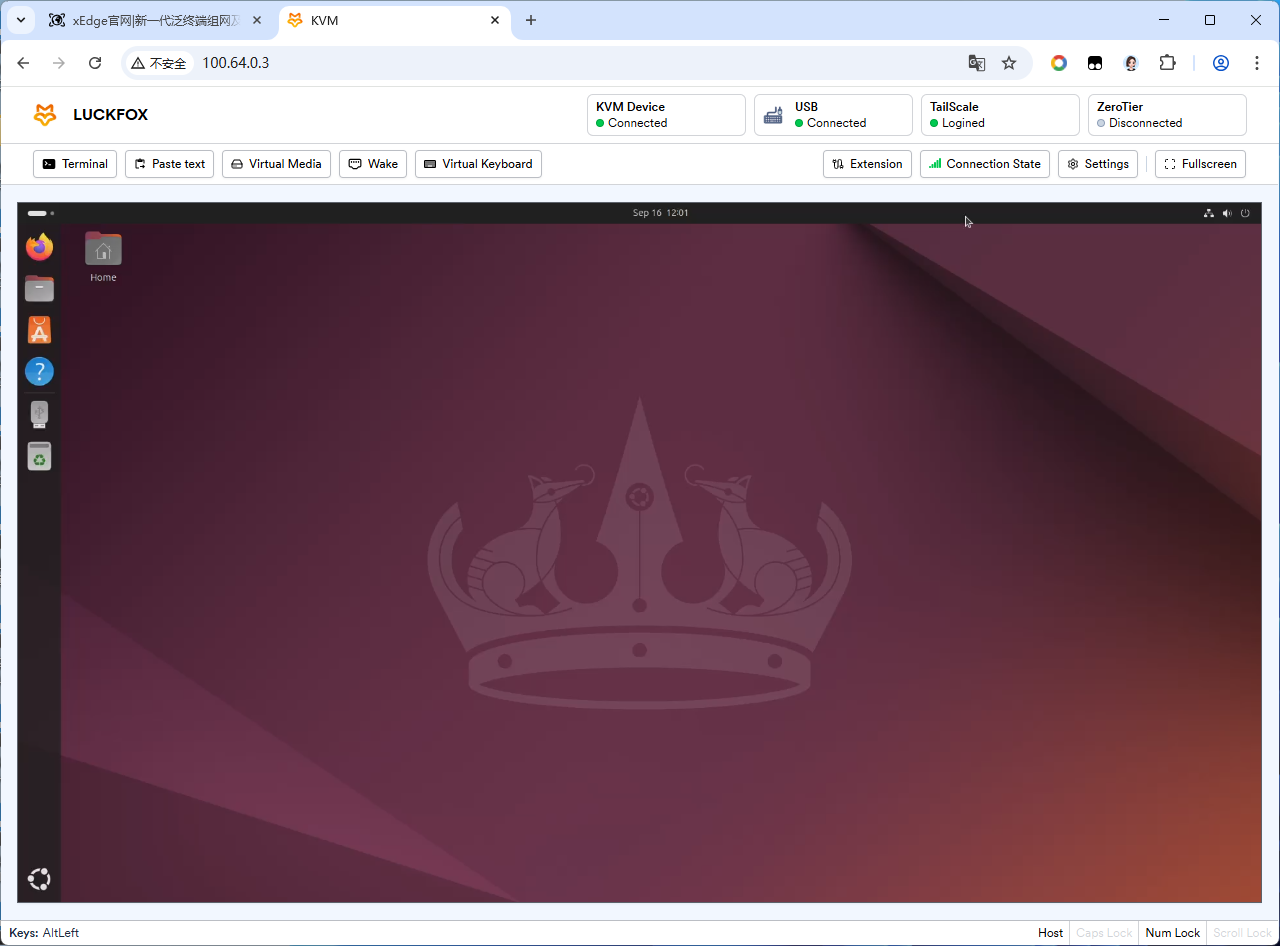Viewport: 1280px width, 946px height.
Task: Open the Extension dropdown
Action: [867, 164]
